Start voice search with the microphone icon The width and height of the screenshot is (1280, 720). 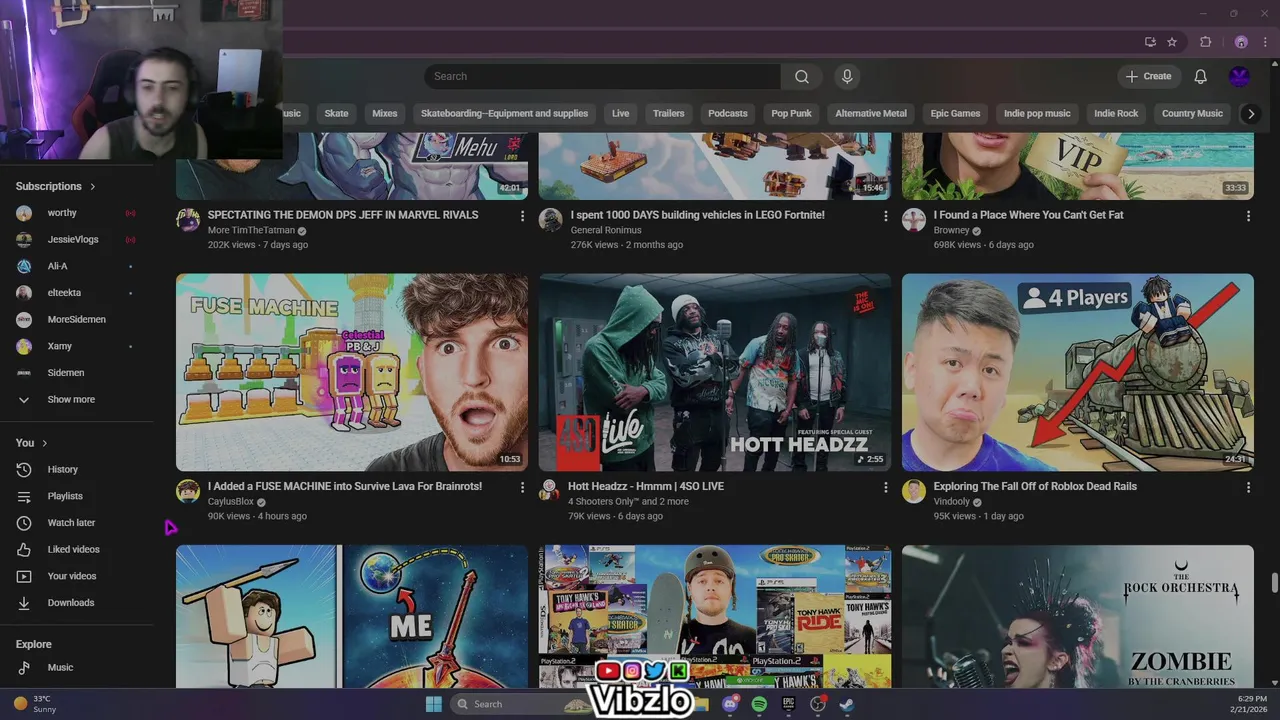point(847,76)
